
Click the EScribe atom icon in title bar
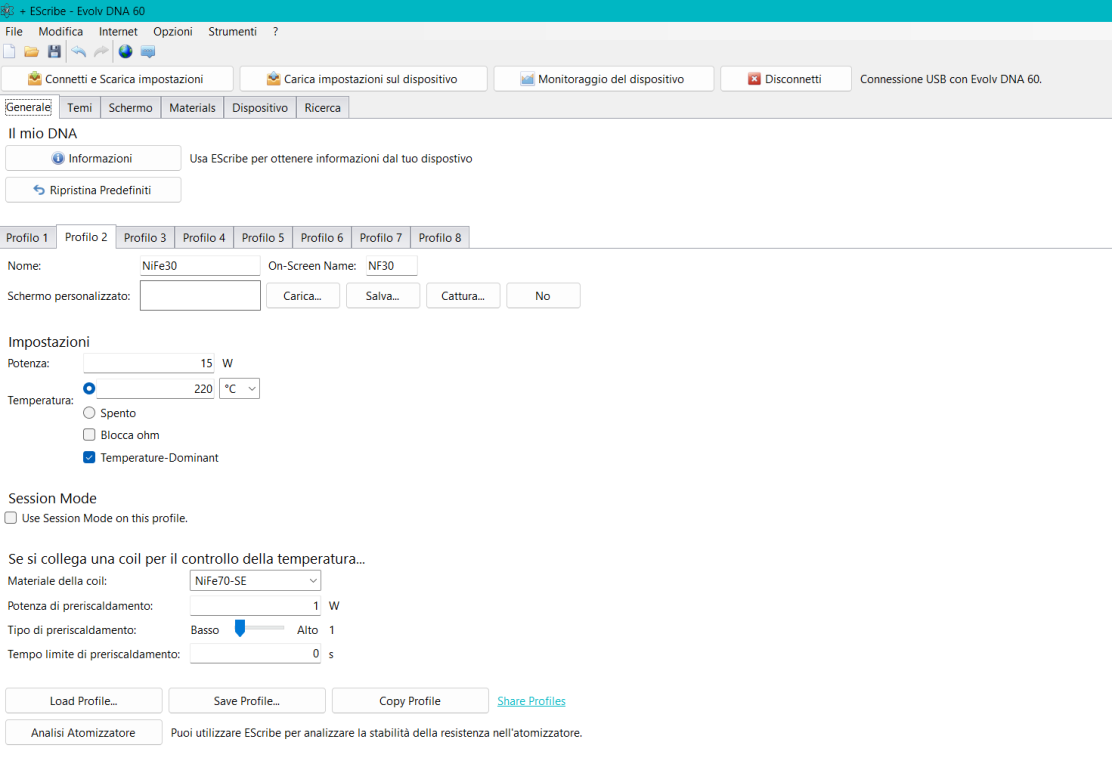click(8, 11)
